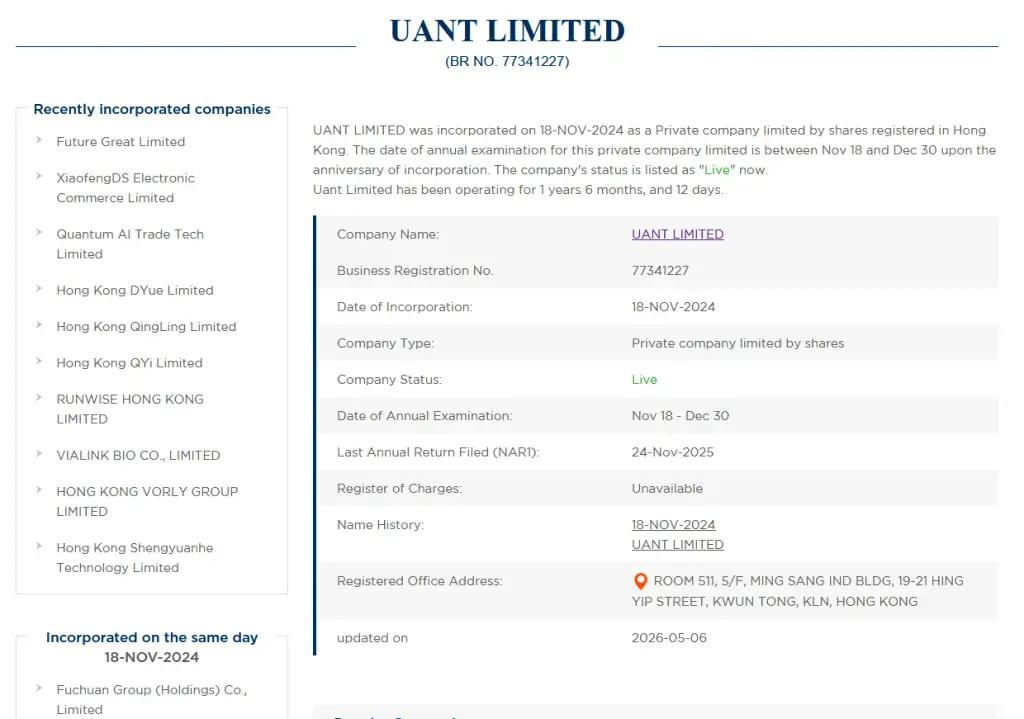The image size is (1024, 719).
Task: Click the BR NO. 77341227 subtitle
Action: pos(507,61)
